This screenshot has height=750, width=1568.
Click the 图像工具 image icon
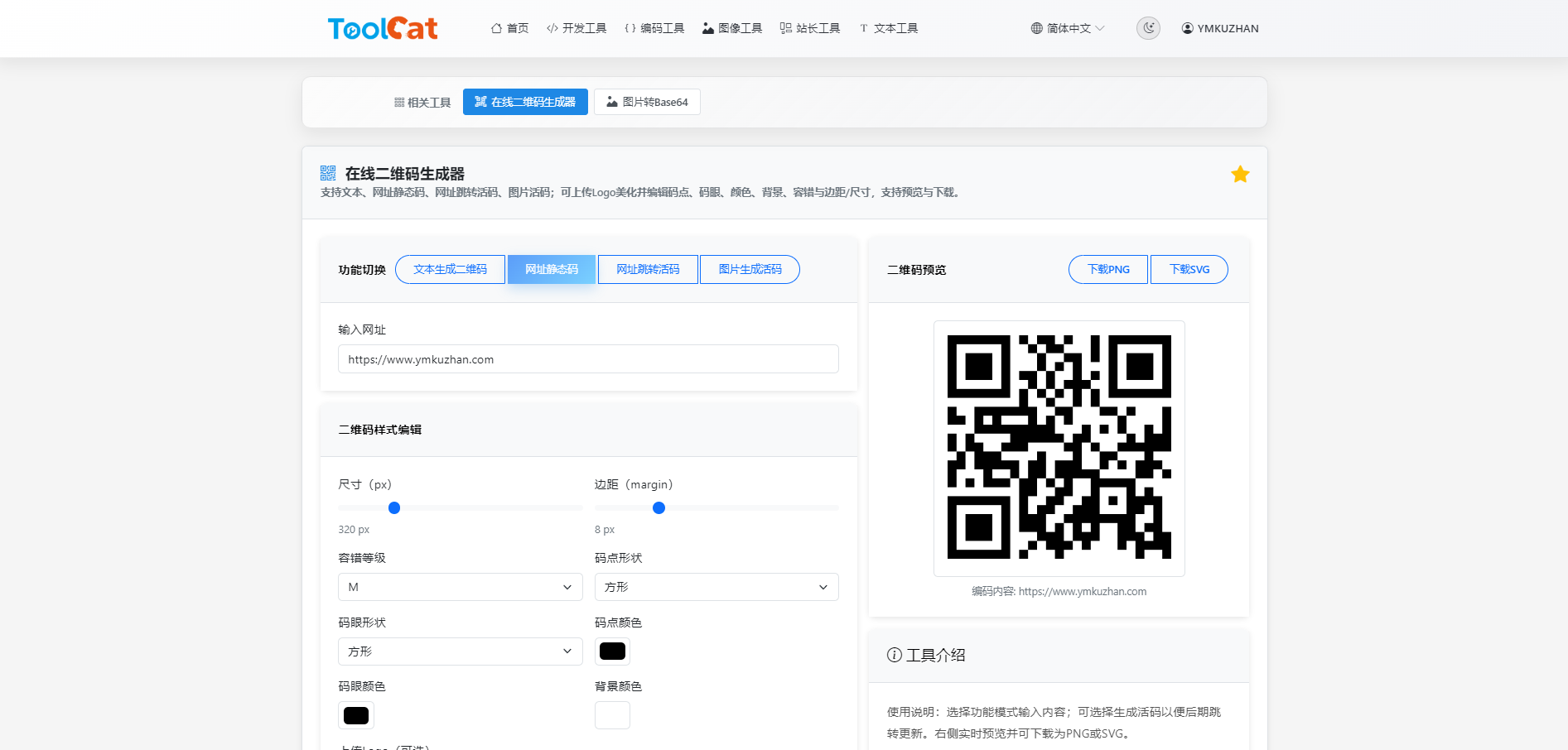tap(707, 27)
